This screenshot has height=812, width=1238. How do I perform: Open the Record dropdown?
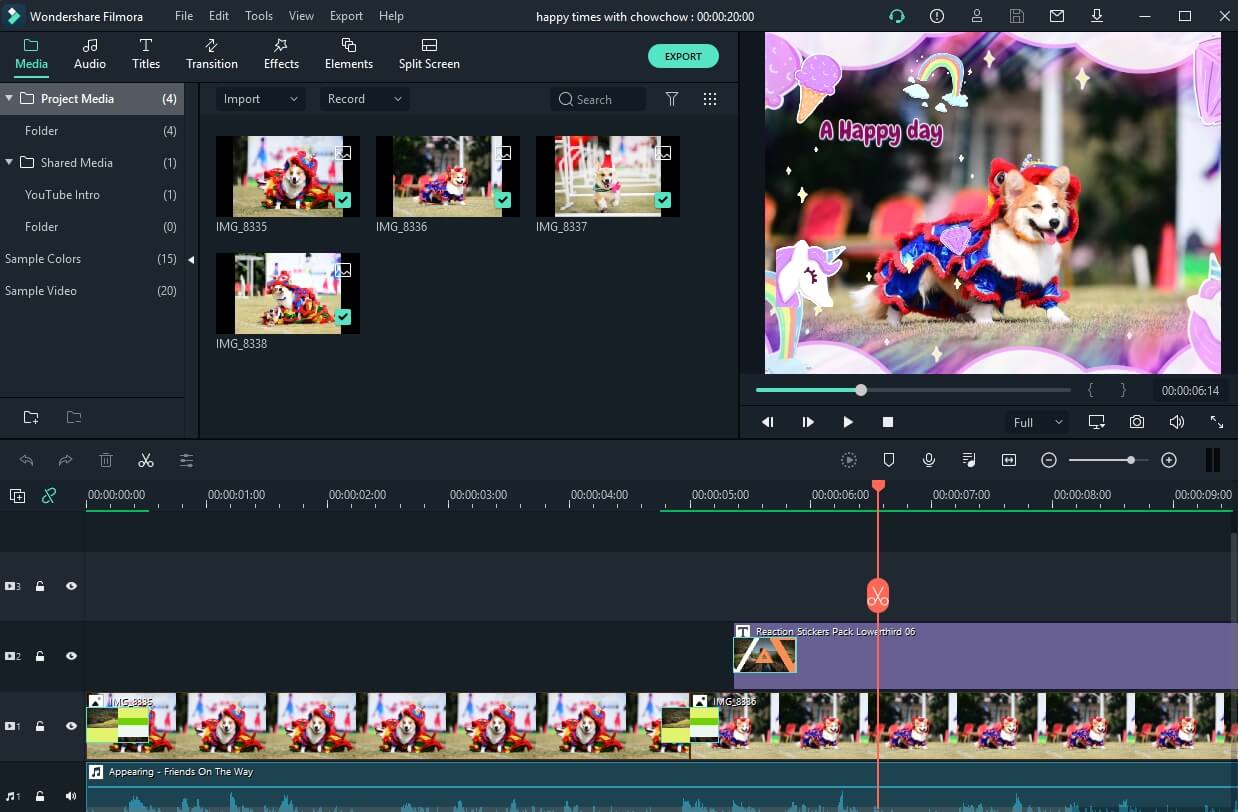(x=364, y=99)
